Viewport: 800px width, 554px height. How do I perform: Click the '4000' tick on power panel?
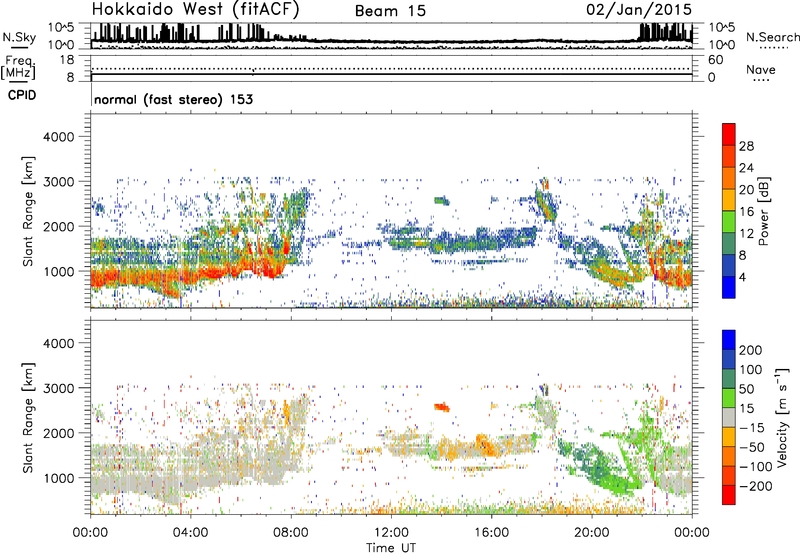pos(58,137)
